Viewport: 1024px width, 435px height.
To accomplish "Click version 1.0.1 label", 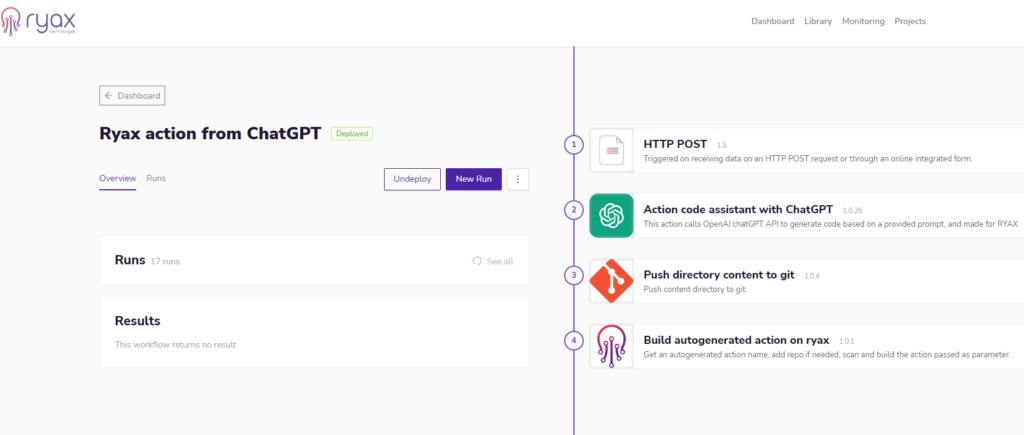I will [847, 342].
